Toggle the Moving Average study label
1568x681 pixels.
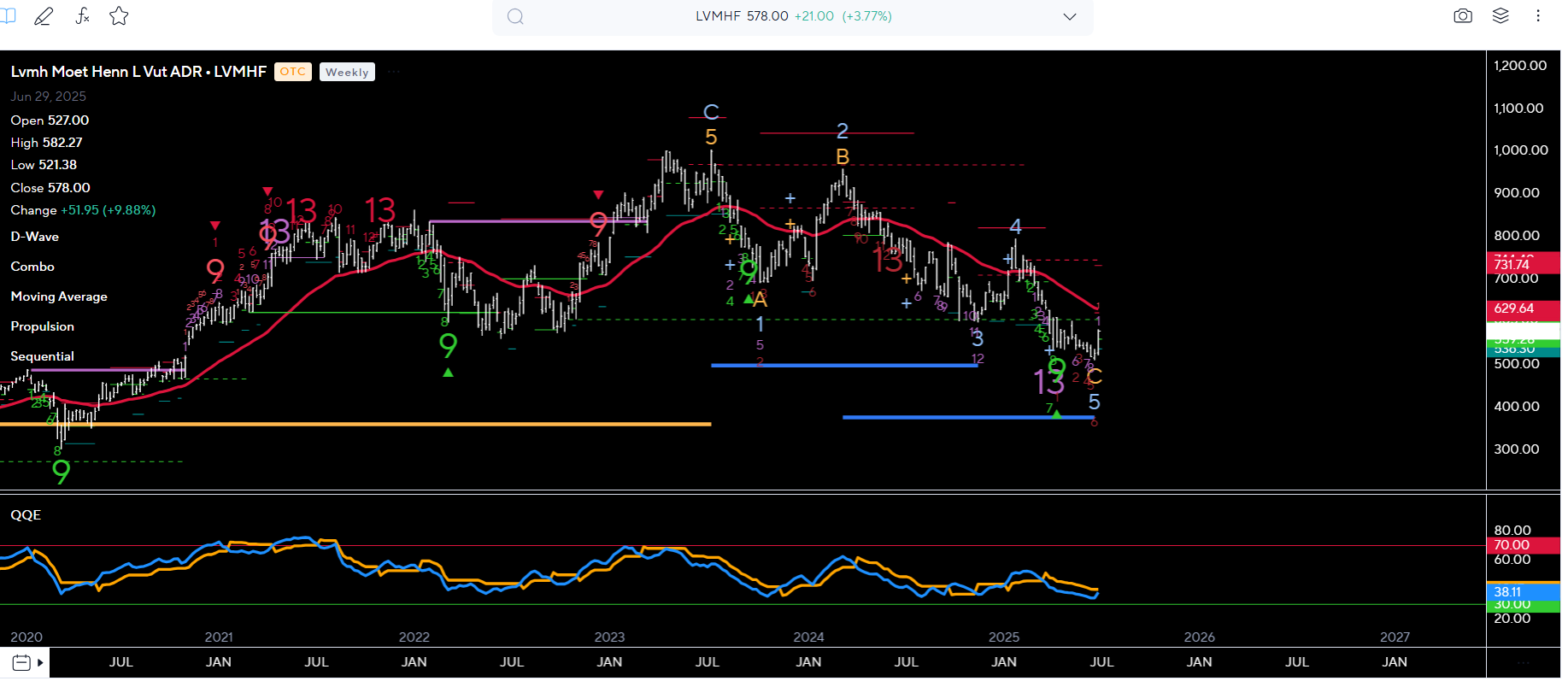(x=59, y=296)
